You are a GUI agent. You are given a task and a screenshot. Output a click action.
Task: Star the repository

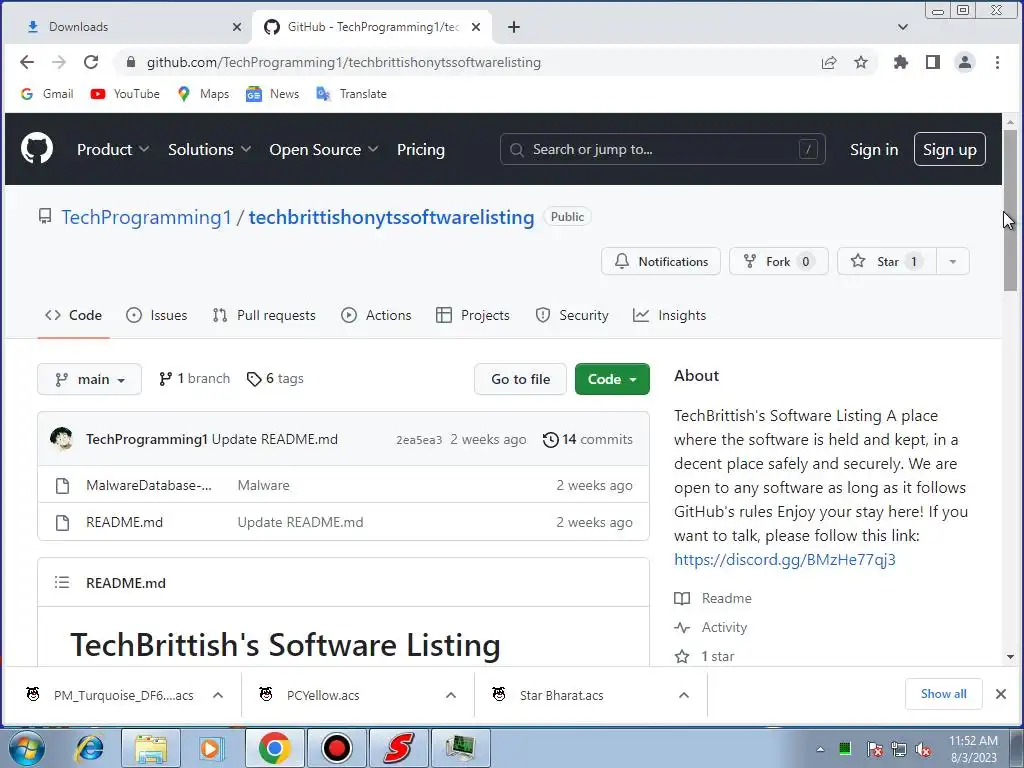coord(887,261)
